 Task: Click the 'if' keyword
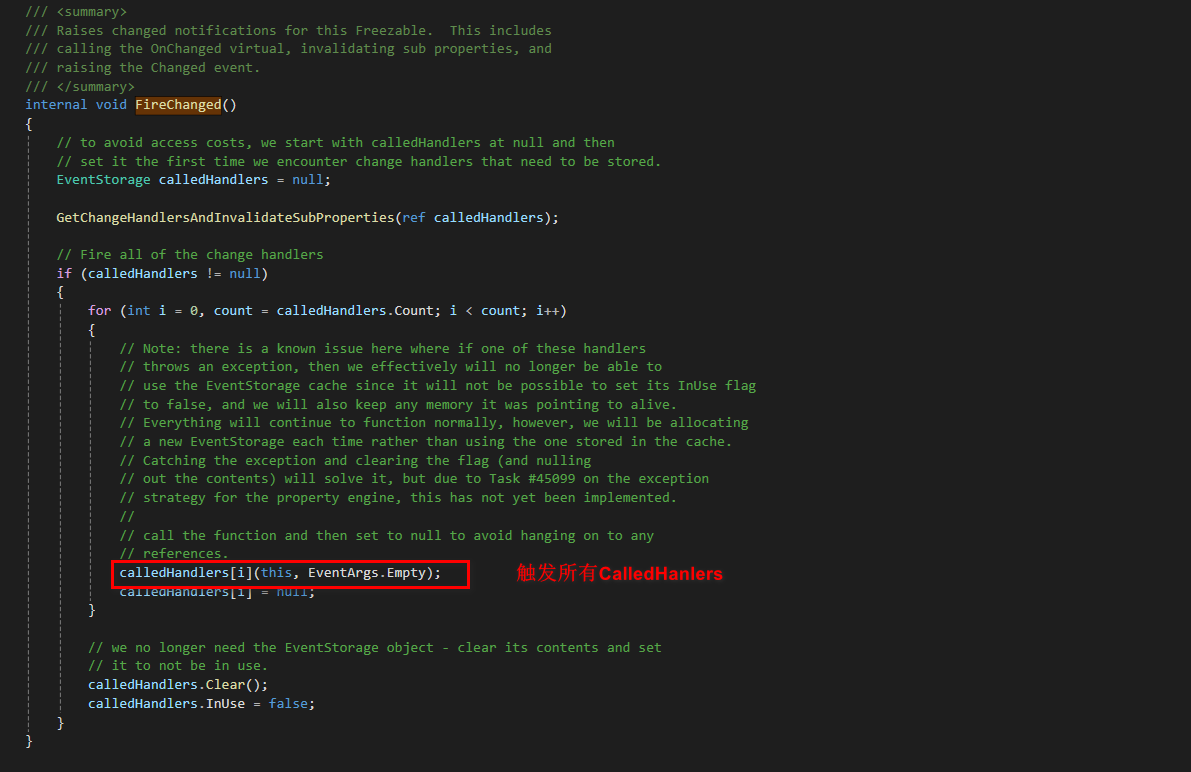point(64,274)
